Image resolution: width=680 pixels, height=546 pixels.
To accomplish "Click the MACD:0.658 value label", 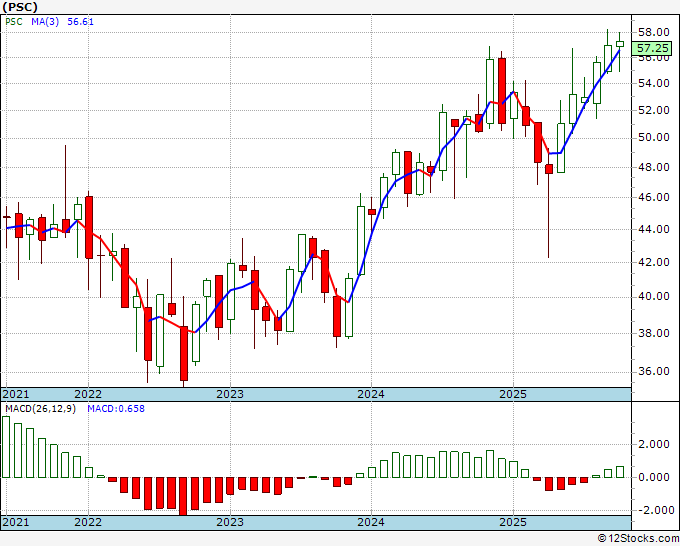I will [x=116, y=409].
